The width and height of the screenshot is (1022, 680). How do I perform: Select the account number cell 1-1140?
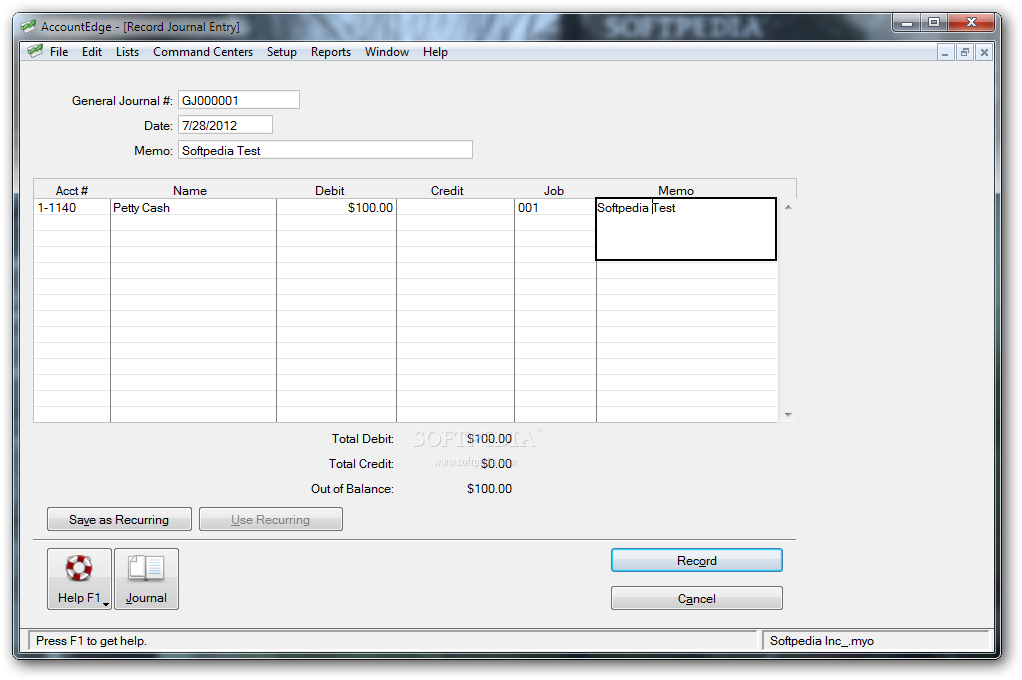72,207
